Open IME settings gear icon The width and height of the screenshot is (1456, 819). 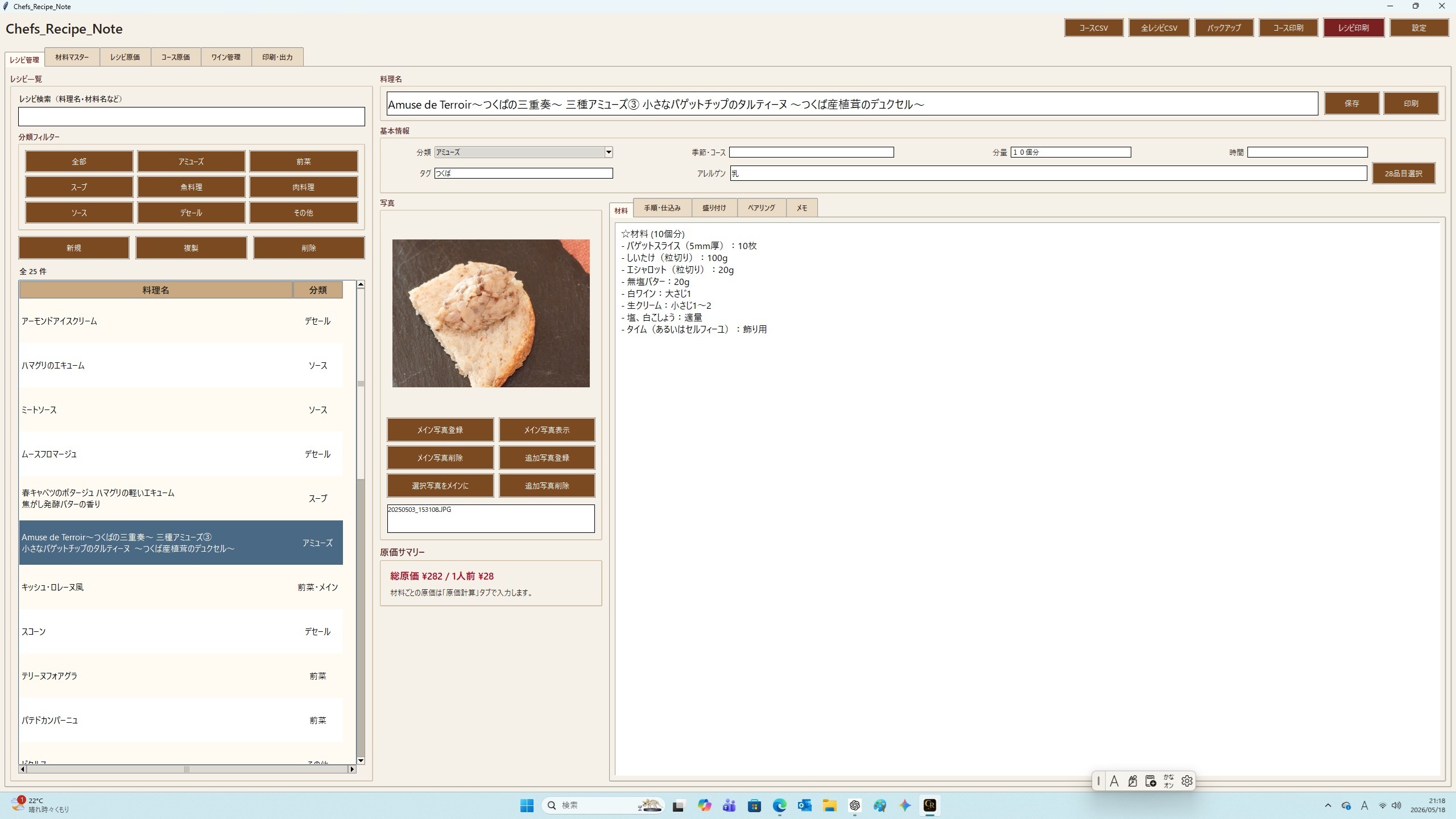pos(1186,781)
